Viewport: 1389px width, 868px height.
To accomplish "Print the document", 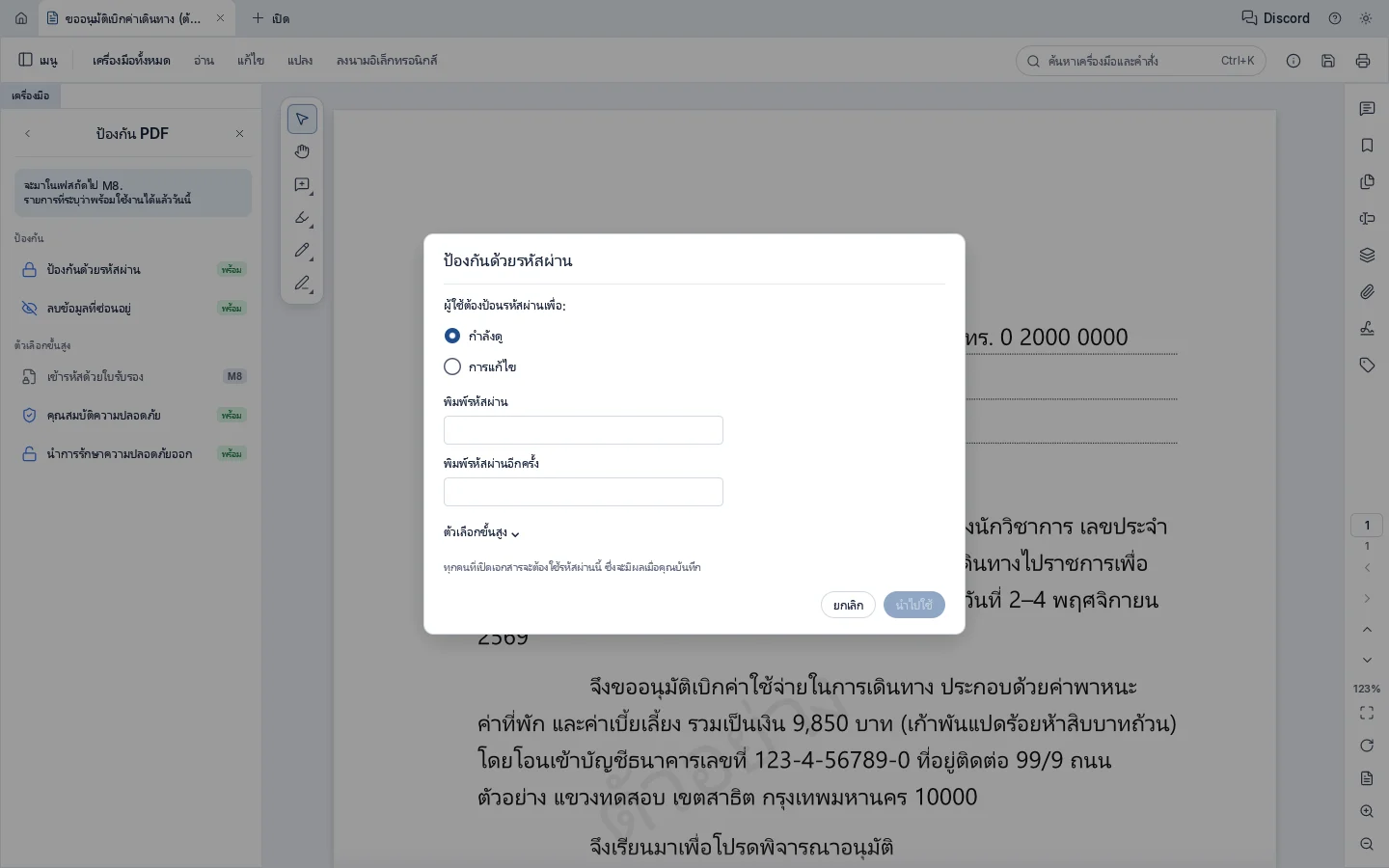I will [x=1363, y=61].
